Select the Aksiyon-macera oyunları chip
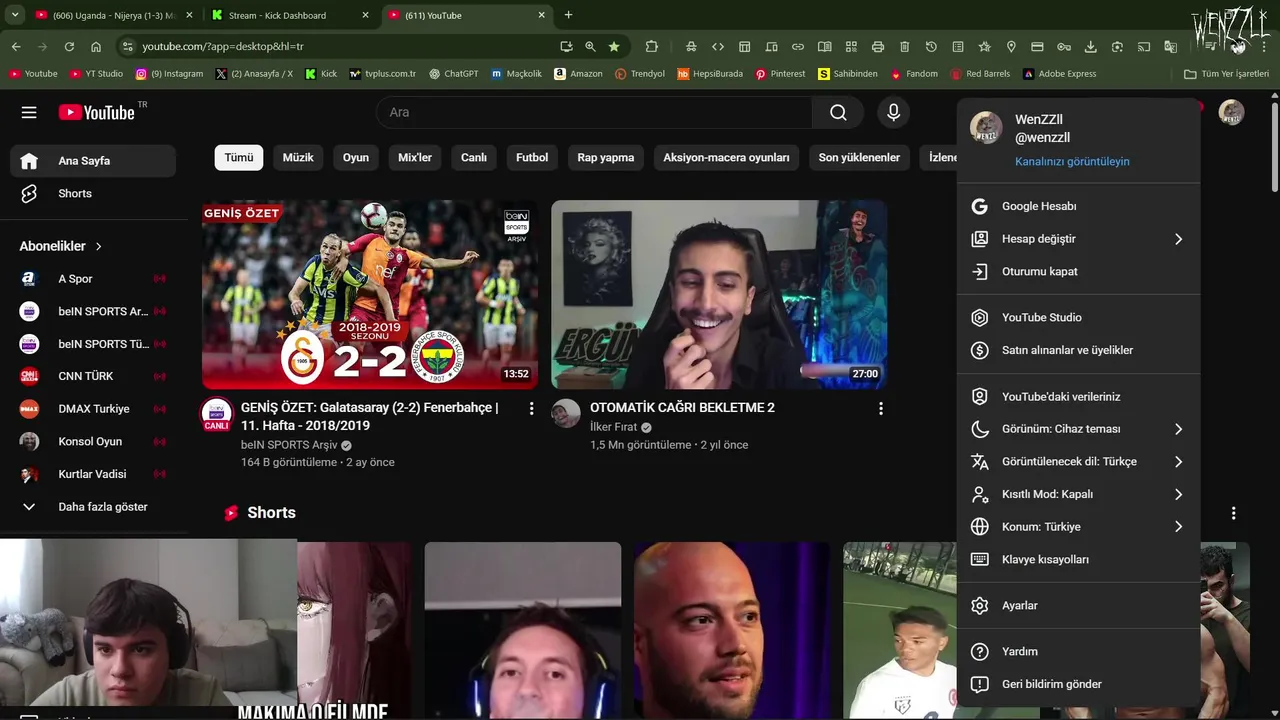 [x=726, y=157]
